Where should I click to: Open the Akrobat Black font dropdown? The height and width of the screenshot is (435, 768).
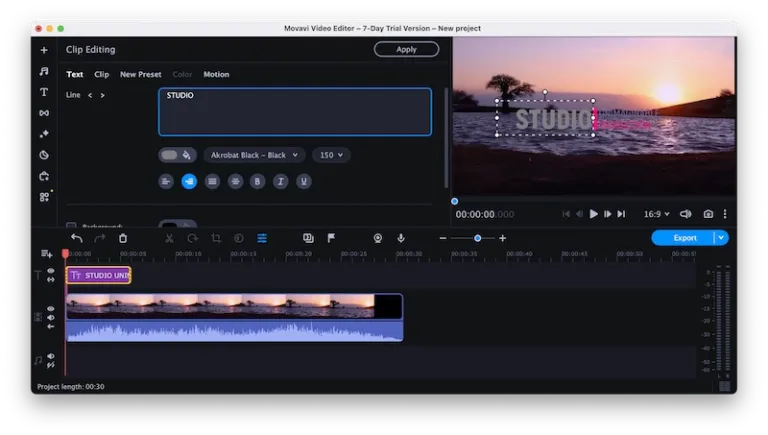(x=254, y=155)
